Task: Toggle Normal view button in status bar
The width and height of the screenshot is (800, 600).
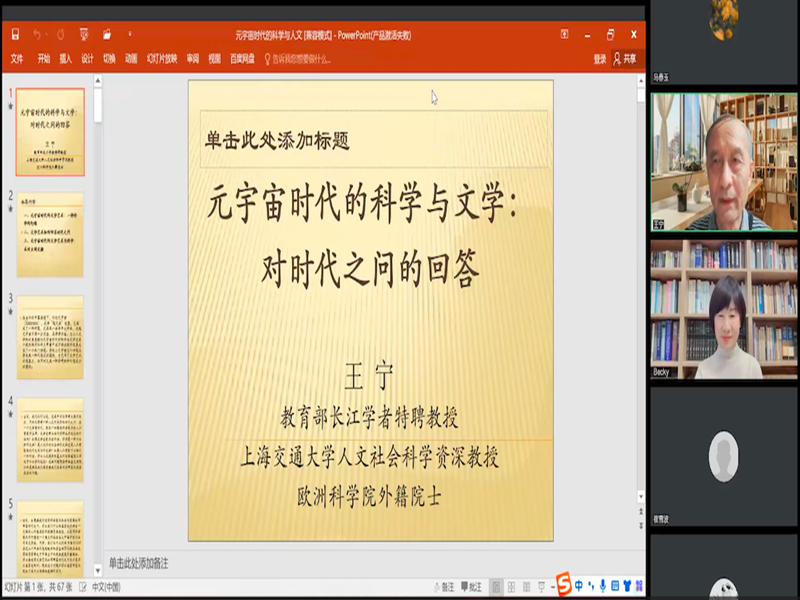Action: [x=499, y=587]
